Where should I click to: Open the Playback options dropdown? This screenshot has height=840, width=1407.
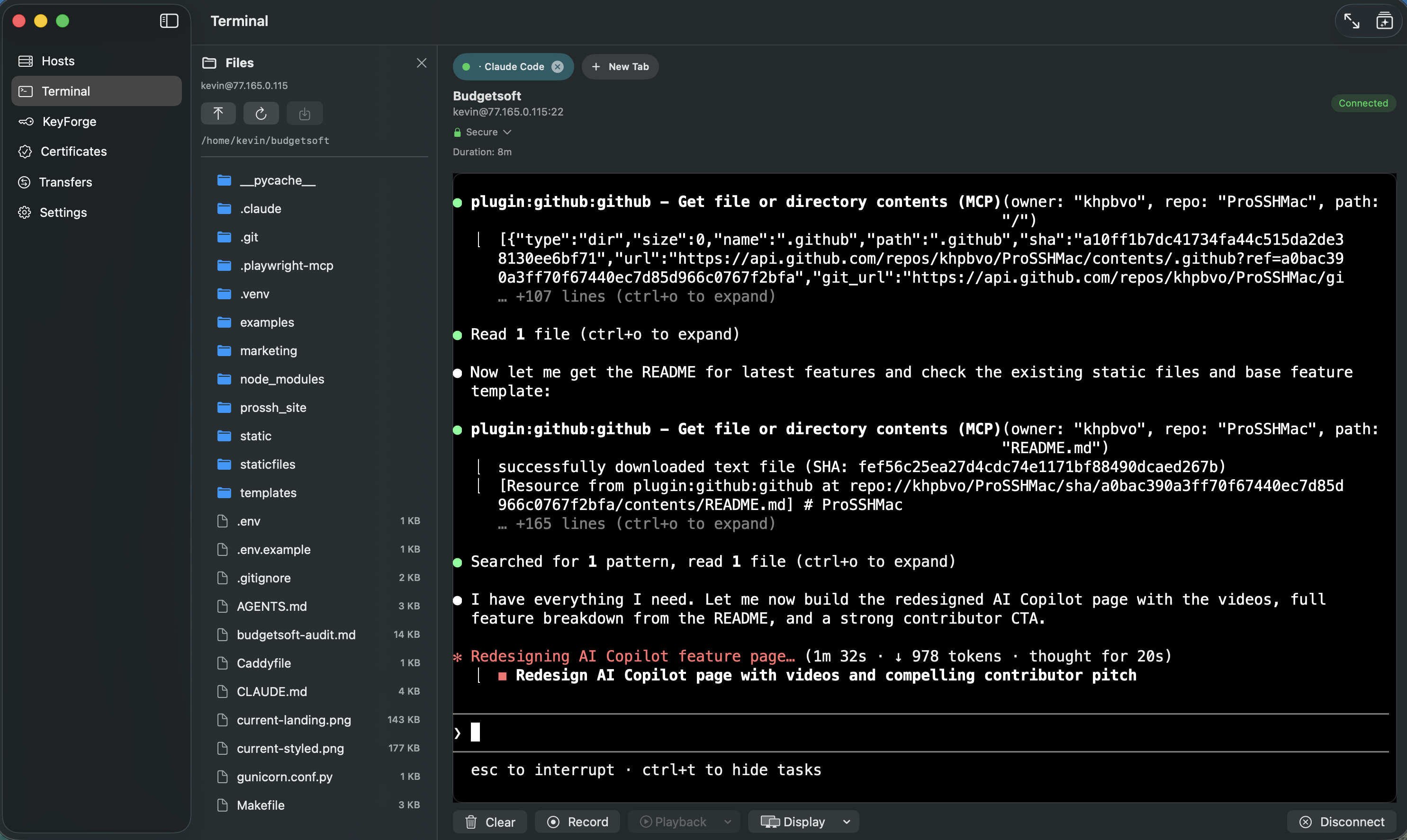(x=683, y=822)
